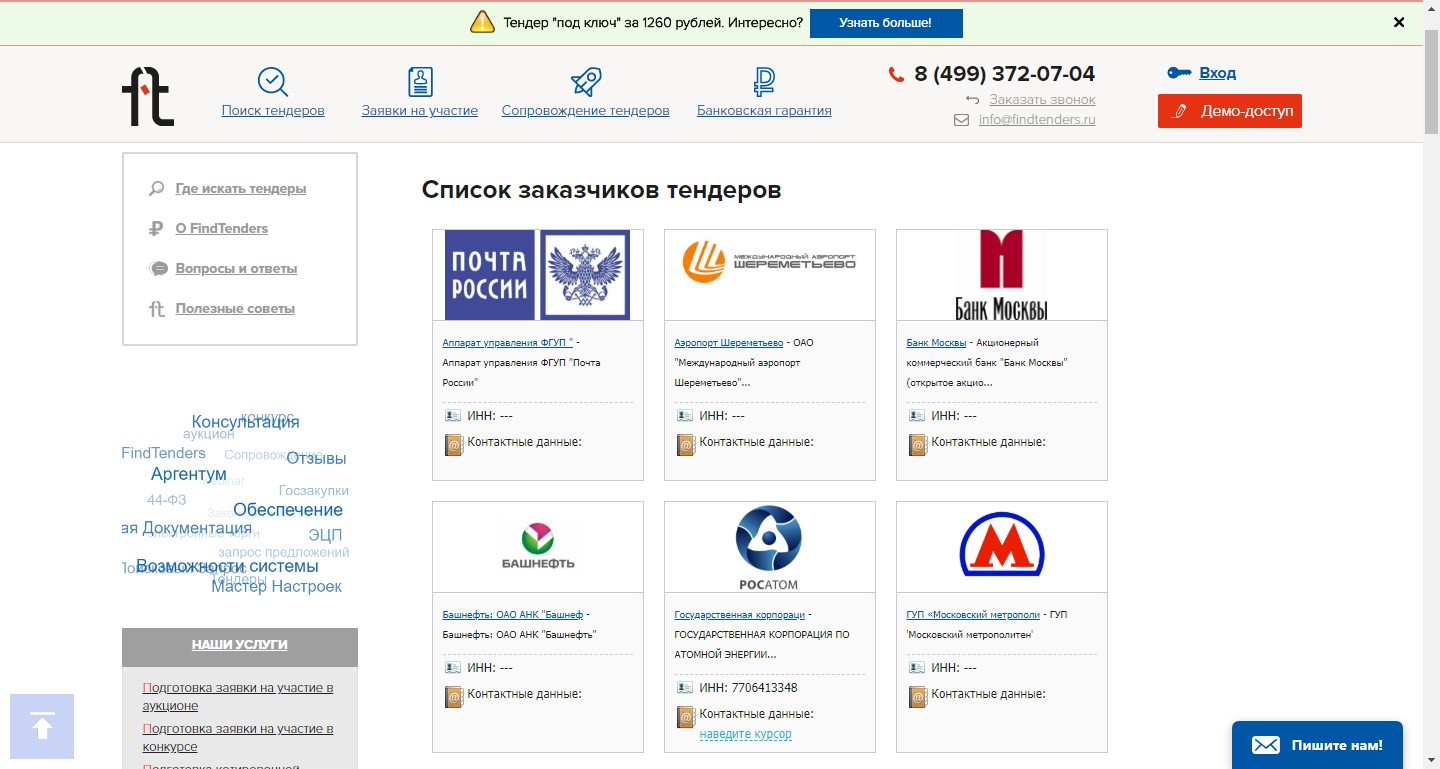Click the Шереметьево airport logo thumbnail

(x=770, y=275)
